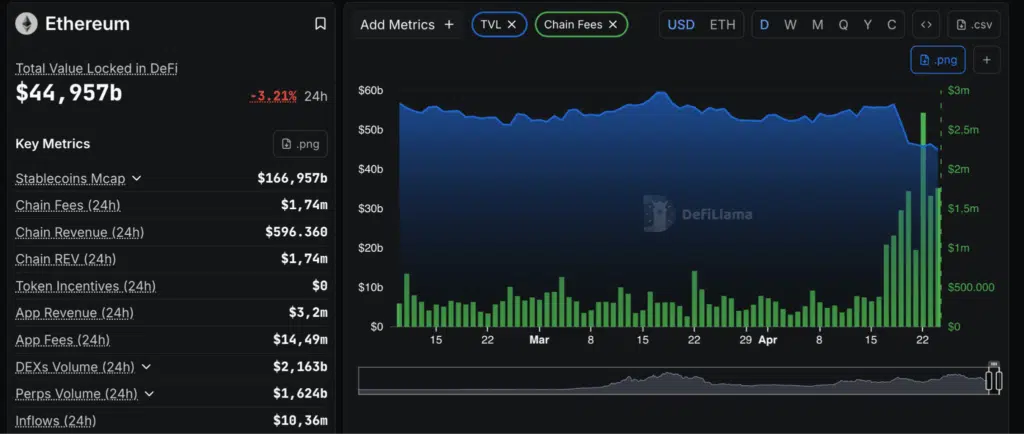Click the Ethereum logo icon

[27, 24]
